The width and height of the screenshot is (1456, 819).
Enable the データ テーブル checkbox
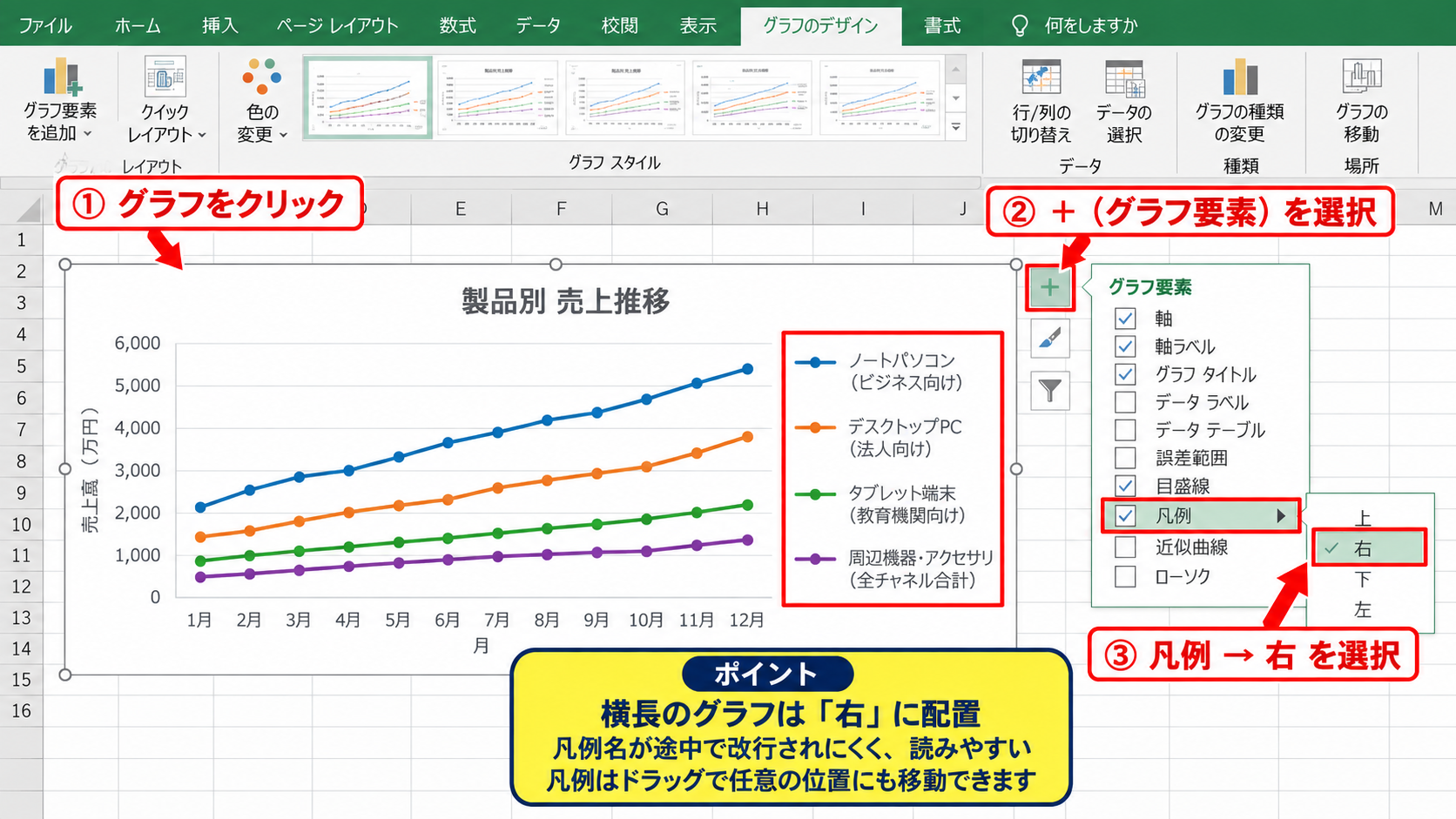(x=1125, y=430)
